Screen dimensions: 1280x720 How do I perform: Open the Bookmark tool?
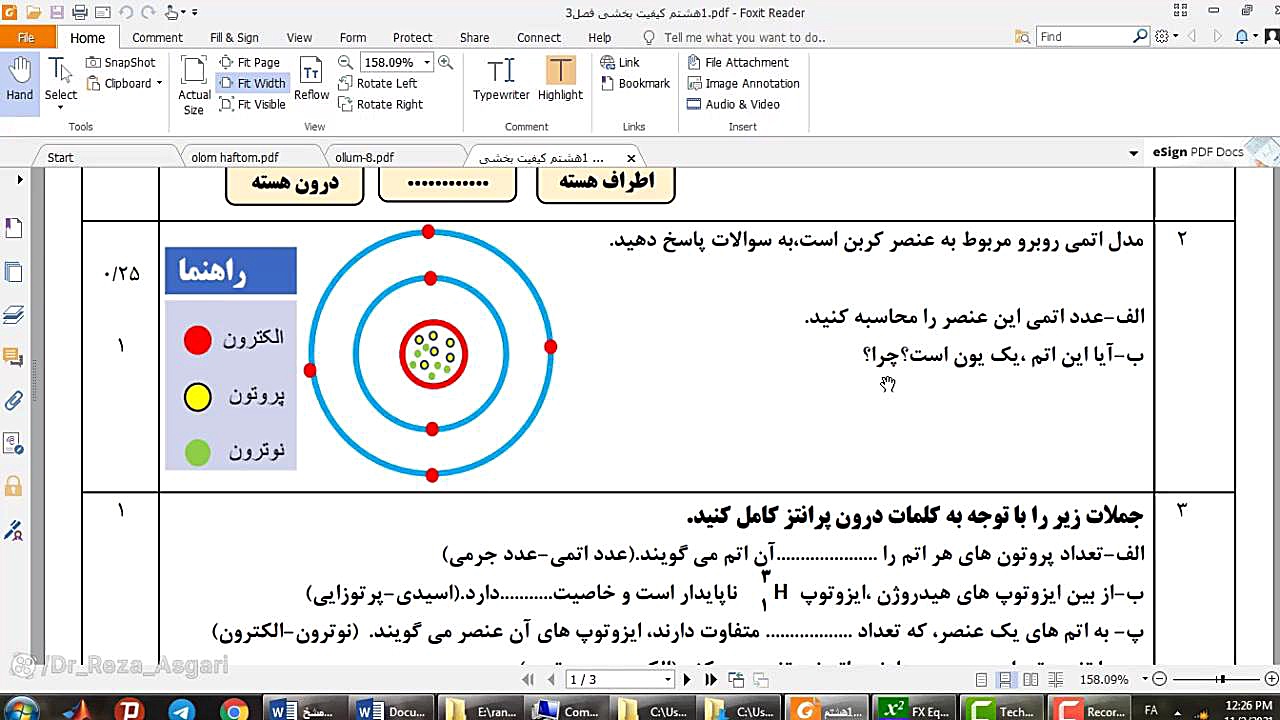[x=634, y=83]
